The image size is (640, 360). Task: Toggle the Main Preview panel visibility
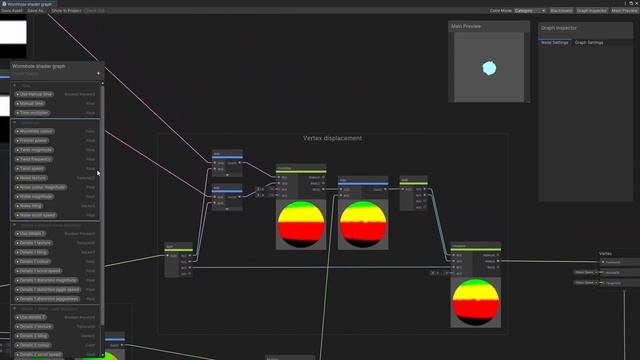click(x=624, y=11)
